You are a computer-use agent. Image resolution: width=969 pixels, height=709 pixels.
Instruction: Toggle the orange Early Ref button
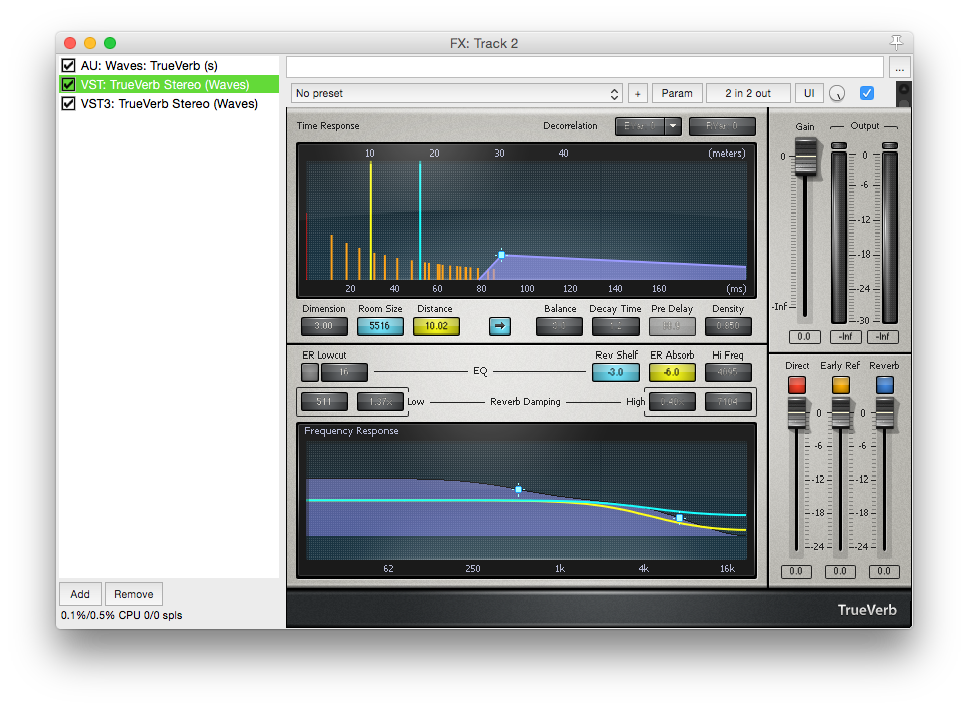(840, 384)
